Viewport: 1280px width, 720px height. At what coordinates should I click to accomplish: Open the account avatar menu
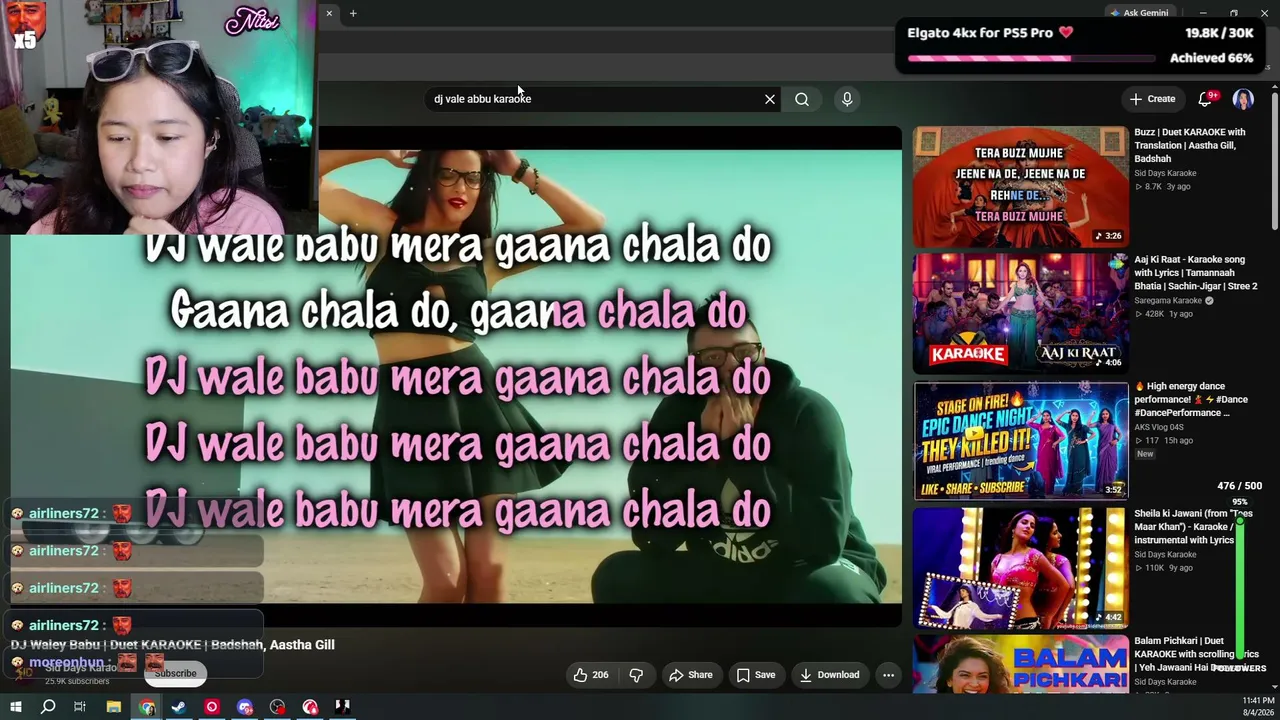pyautogui.click(x=1243, y=99)
